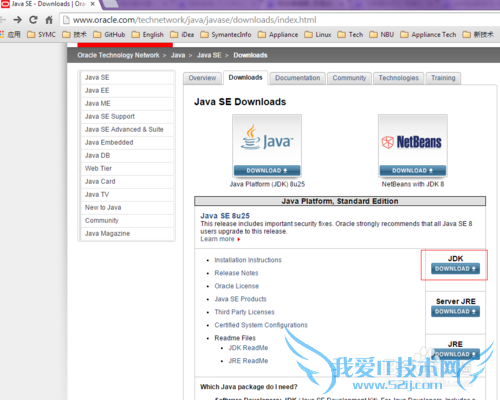Close the Java SE Downloads browser tab
The image size is (500, 400).
[x=93, y=4]
